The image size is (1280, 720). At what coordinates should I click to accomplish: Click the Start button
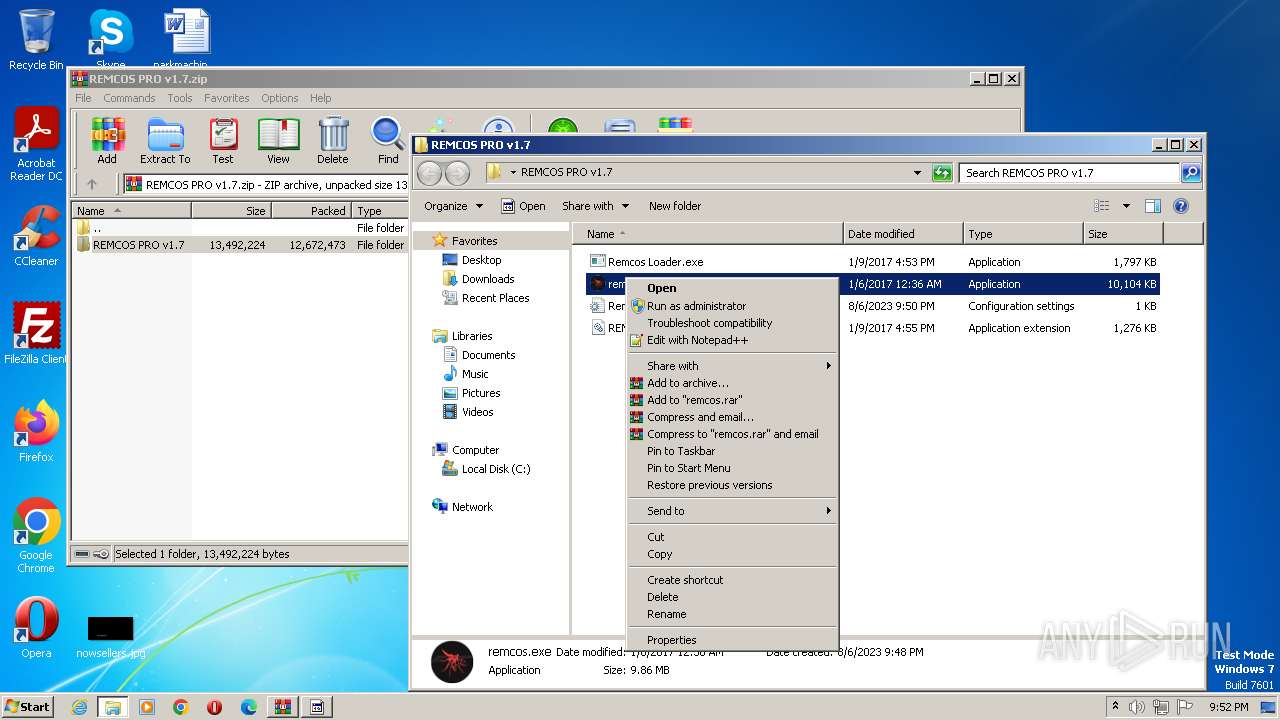pyautogui.click(x=28, y=707)
